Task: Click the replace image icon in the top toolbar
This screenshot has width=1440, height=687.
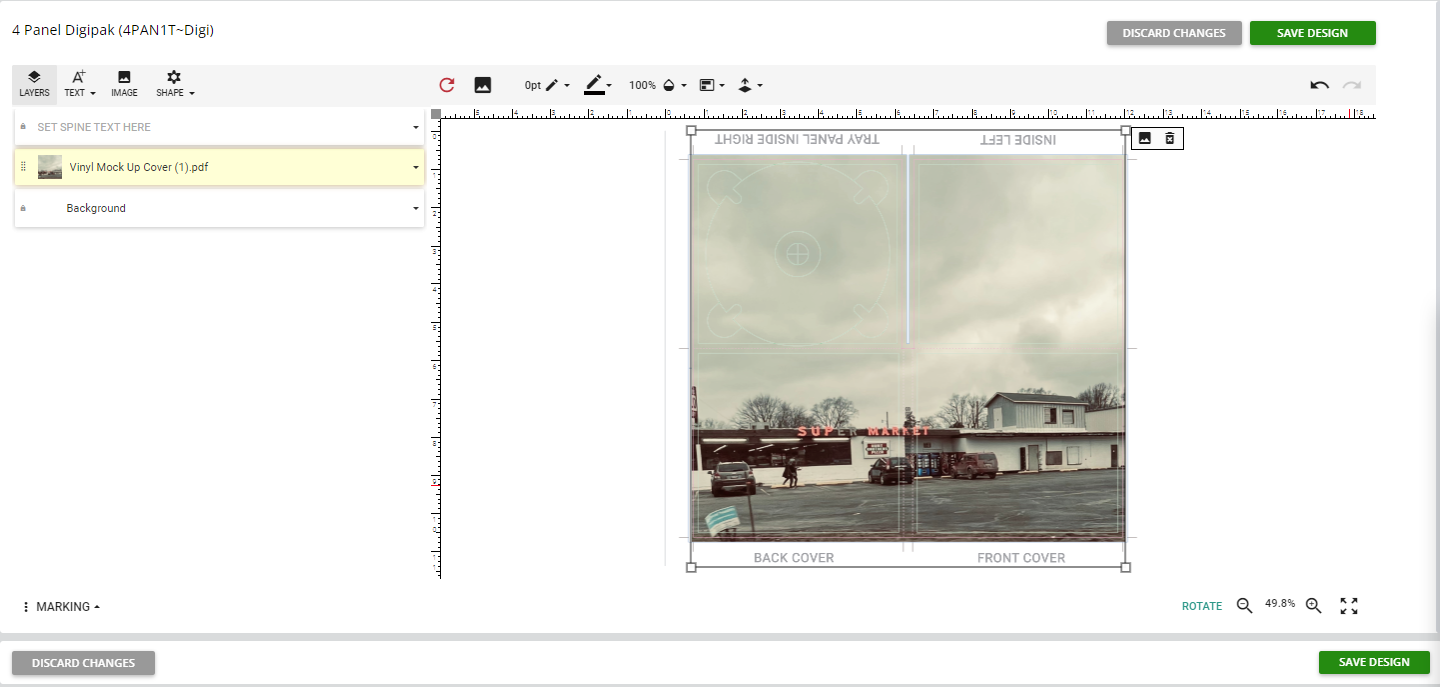Action: point(483,85)
